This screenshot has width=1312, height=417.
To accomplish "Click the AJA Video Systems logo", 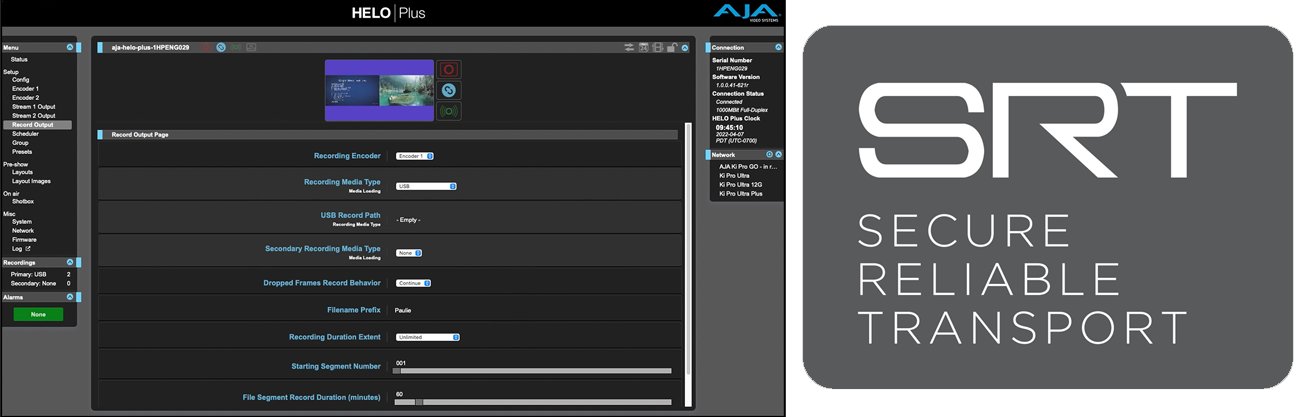I will coord(745,13).
